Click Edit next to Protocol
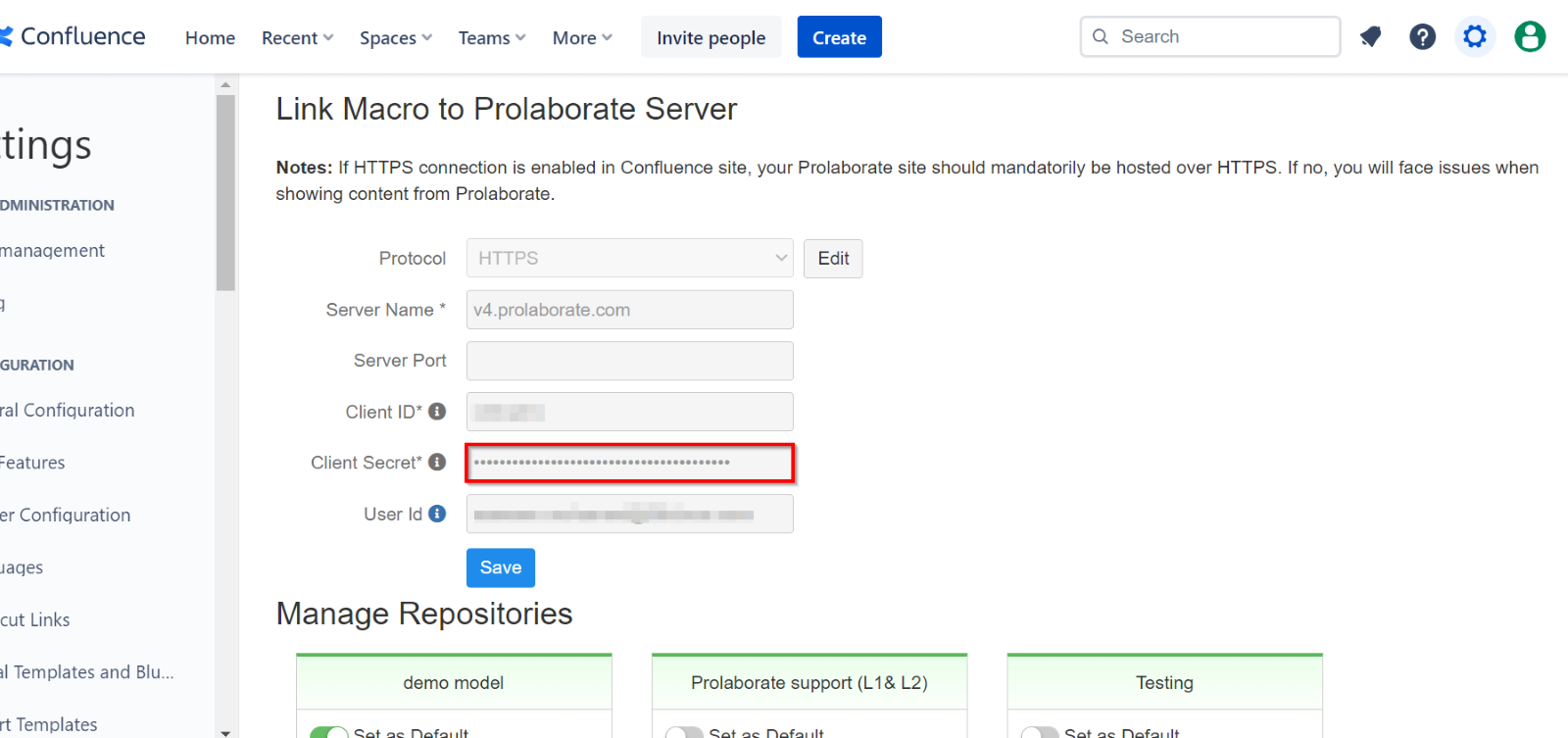This screenshot has height=738, width=1568. click(833, 258)
